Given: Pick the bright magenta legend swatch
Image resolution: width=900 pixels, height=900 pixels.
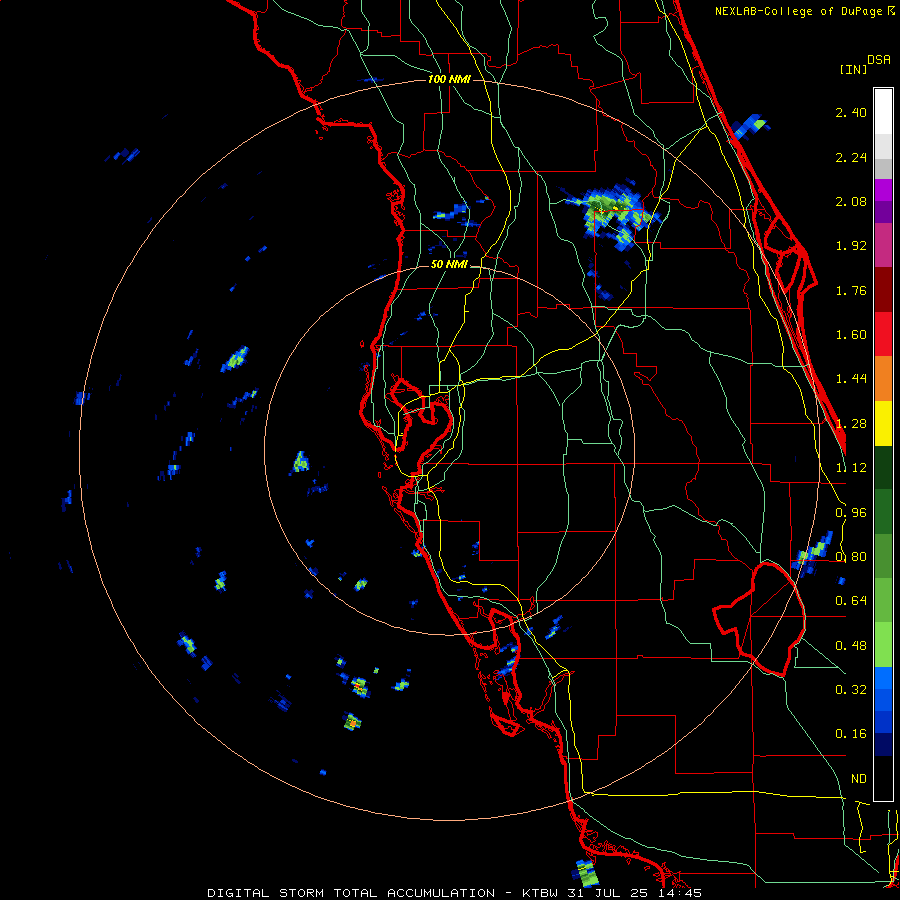Looking at the screenshot, I should [x=883, y=191].
